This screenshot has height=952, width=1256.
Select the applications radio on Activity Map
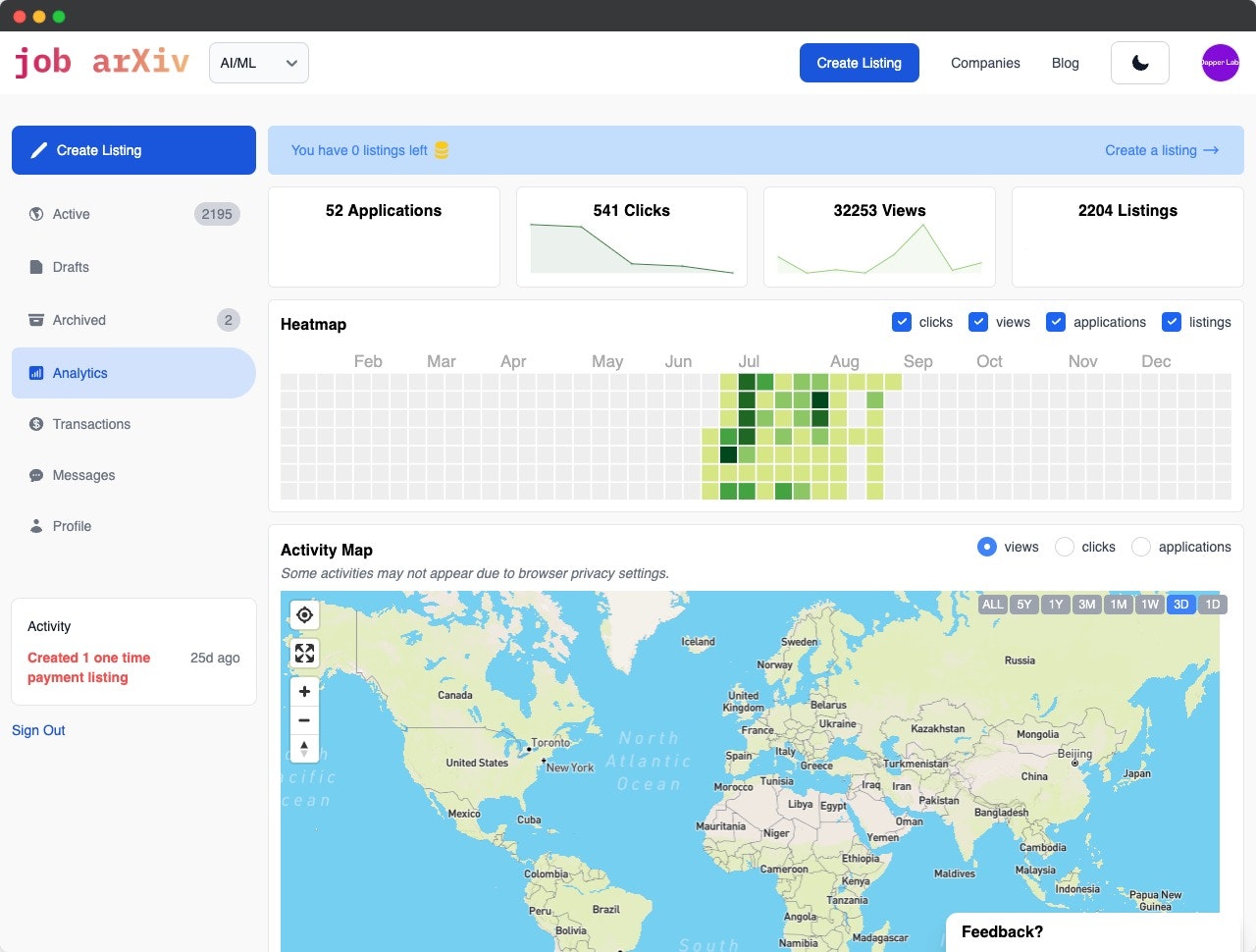point(1141,547)
